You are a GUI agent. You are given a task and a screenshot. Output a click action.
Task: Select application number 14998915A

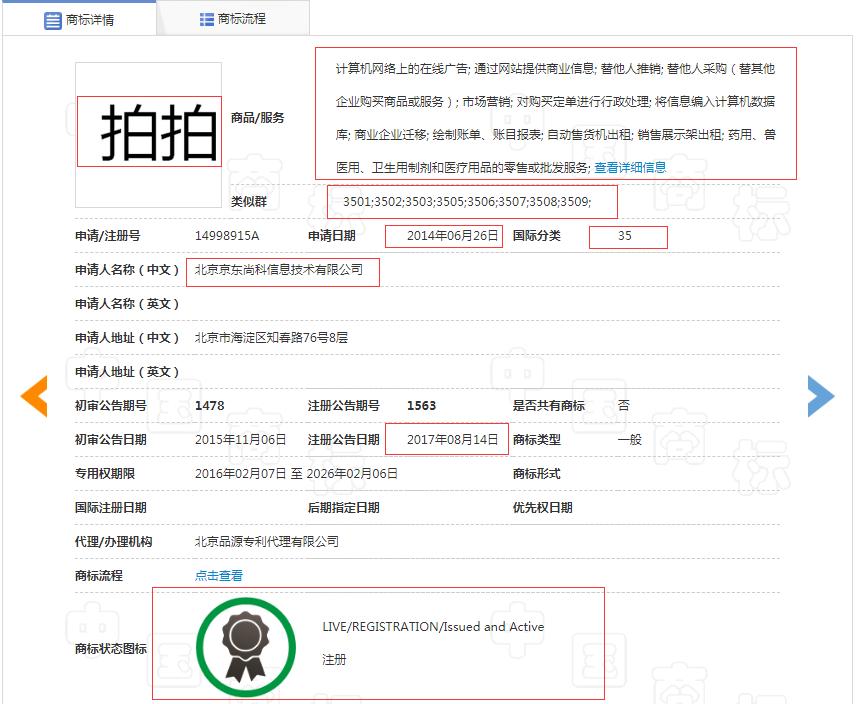pyautogui.click(x=227, y=237)
